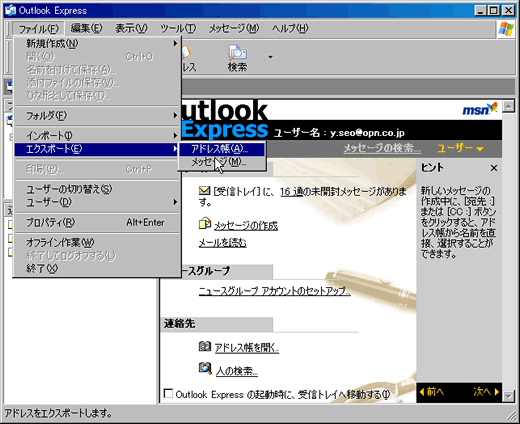Click the compose message icon
520x424 pixels.
tap(205, 224)
